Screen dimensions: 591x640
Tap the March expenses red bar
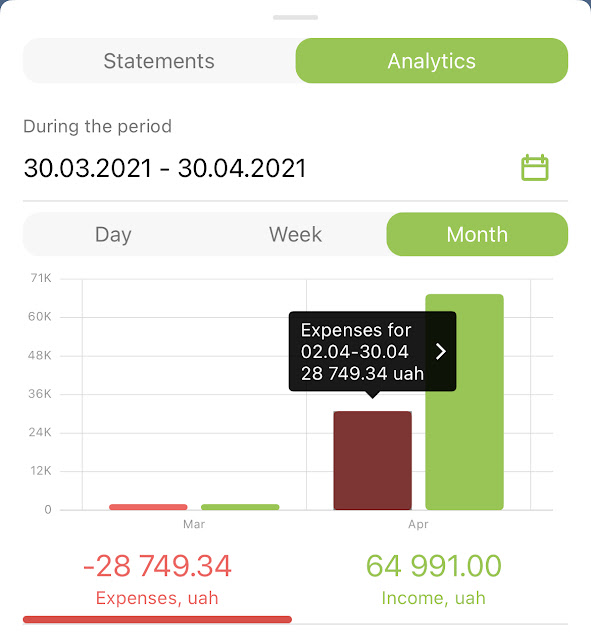[148, 507]
